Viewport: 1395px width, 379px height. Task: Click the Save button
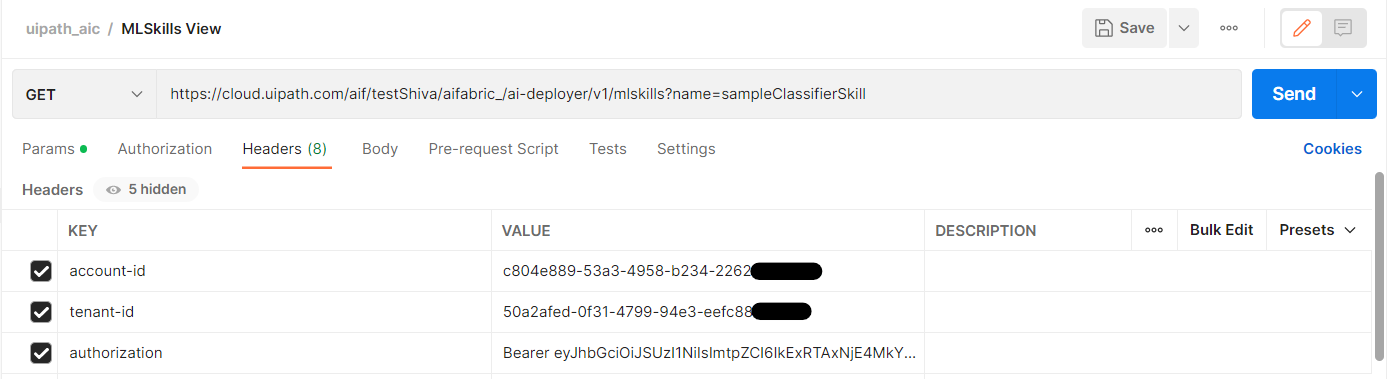click(x=1124, y=28)
